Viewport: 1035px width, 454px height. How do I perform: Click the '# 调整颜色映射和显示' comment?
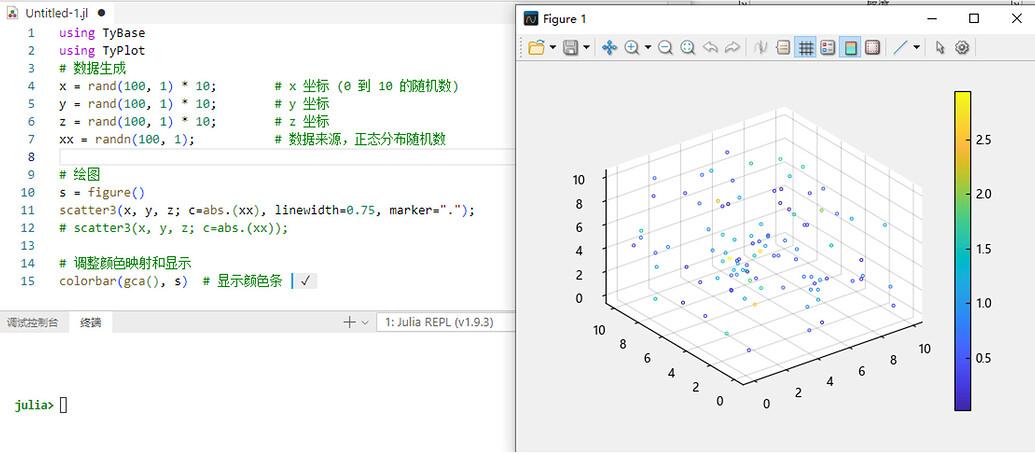pyautogui.click(x=125, y=263)
